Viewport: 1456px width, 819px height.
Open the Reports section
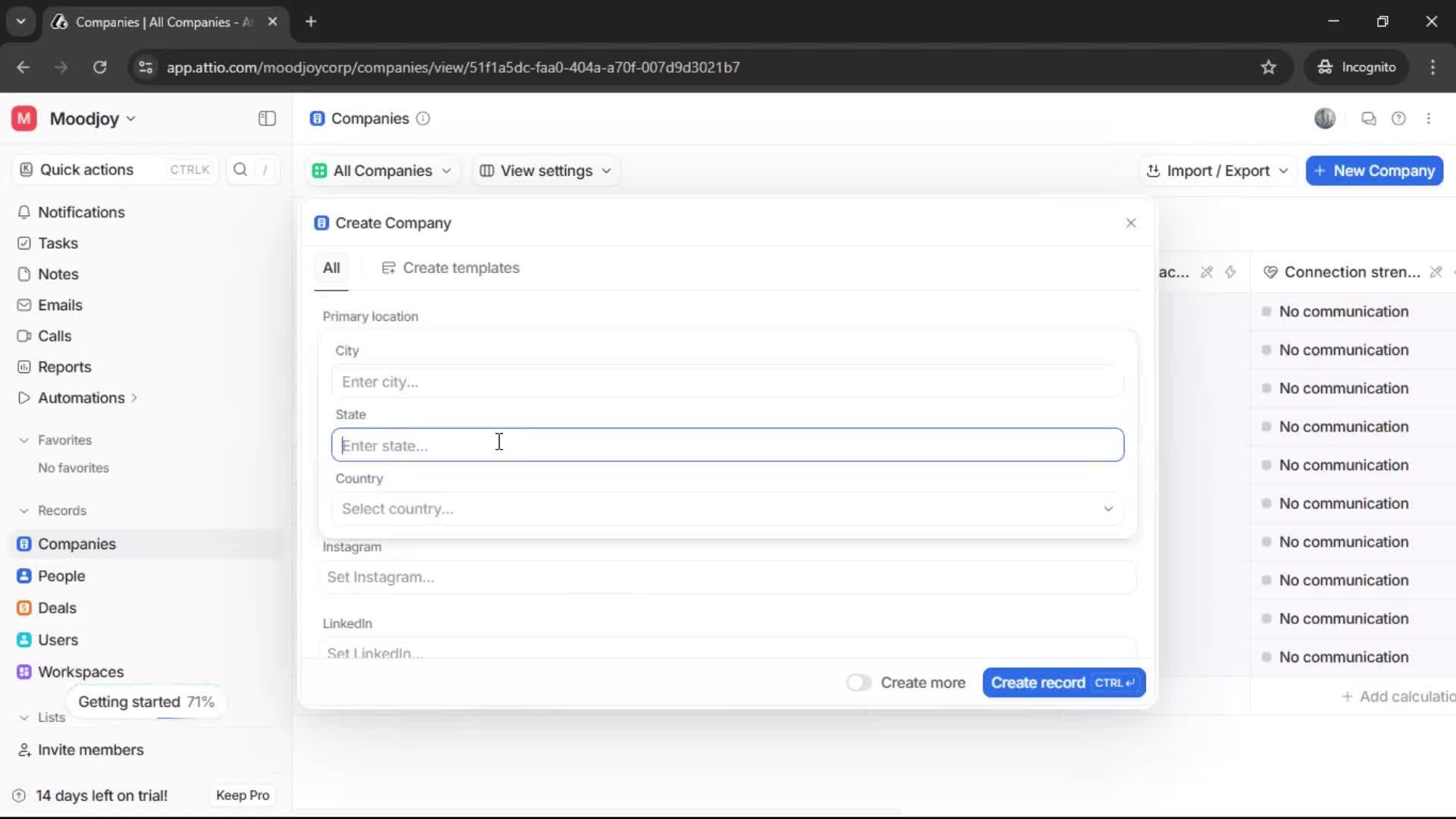(64, 366)
